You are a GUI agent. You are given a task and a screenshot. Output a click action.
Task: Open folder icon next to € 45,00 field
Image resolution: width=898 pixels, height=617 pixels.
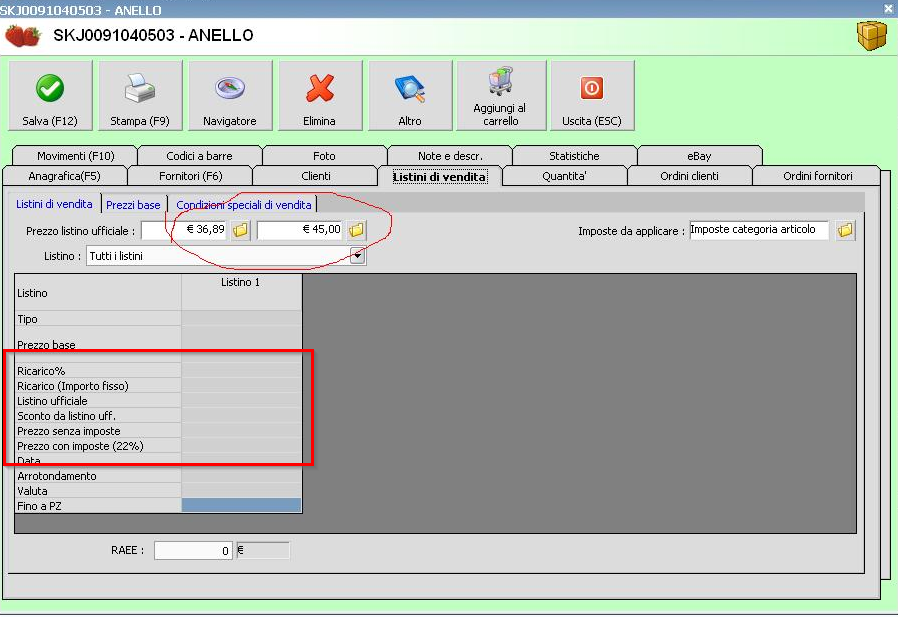point(356,230)
